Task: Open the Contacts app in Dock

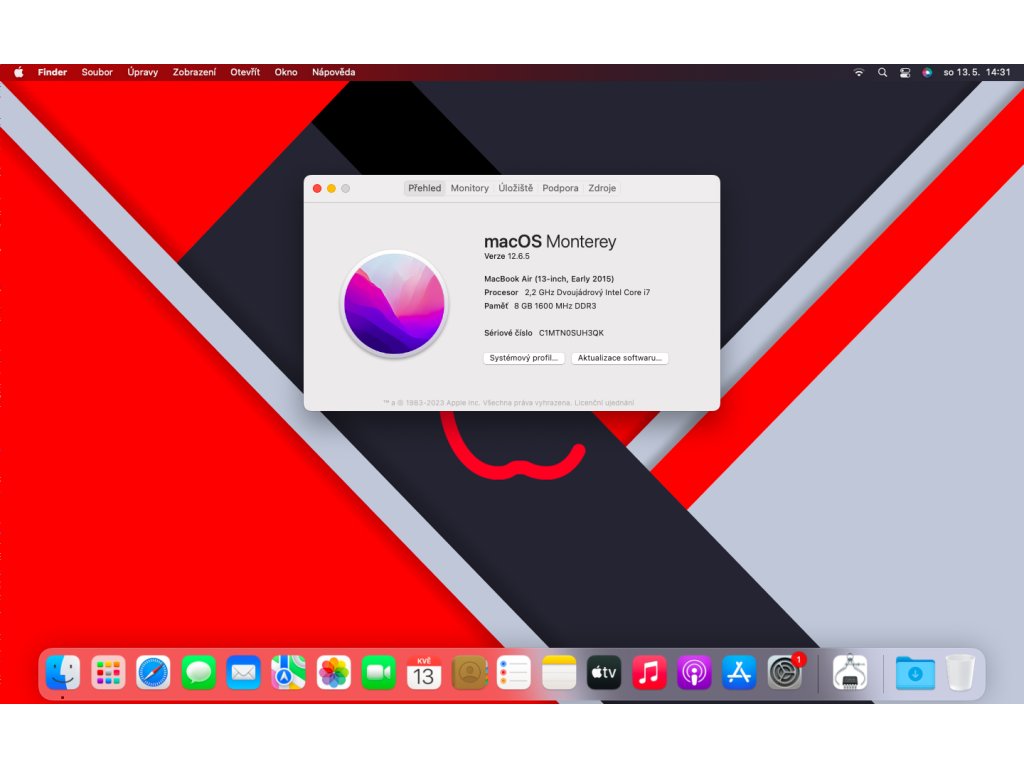Action: (x=469, y=673)
